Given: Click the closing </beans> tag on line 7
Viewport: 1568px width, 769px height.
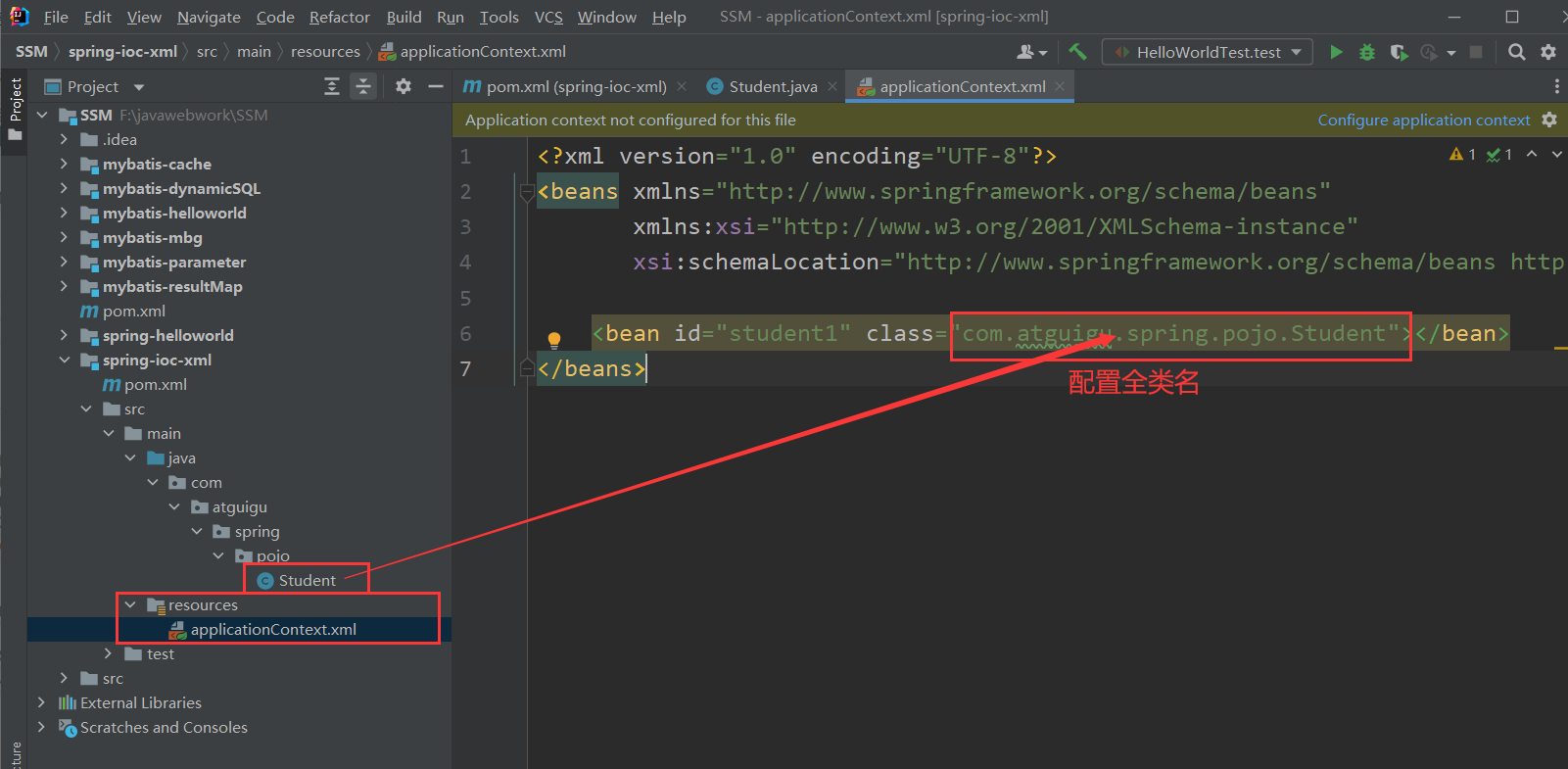Looking at the screenshot, I should (x=592, y=368).
